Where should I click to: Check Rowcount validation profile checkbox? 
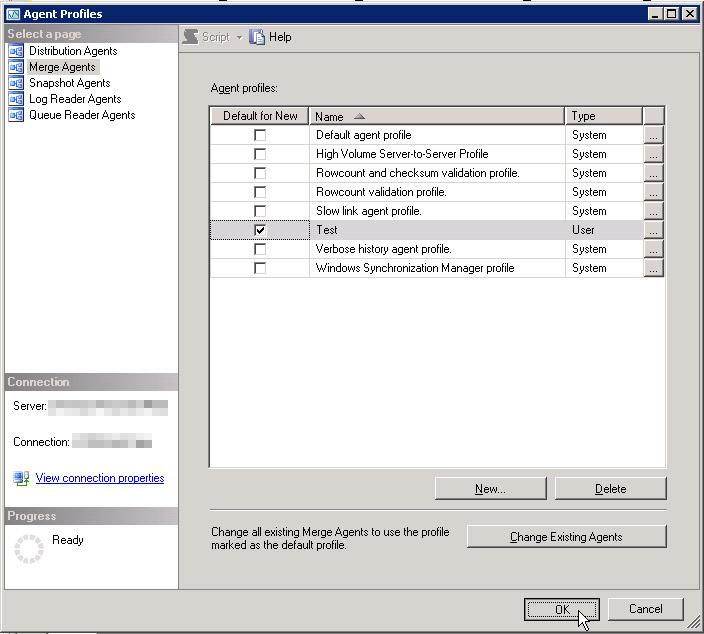coord(260,192)
